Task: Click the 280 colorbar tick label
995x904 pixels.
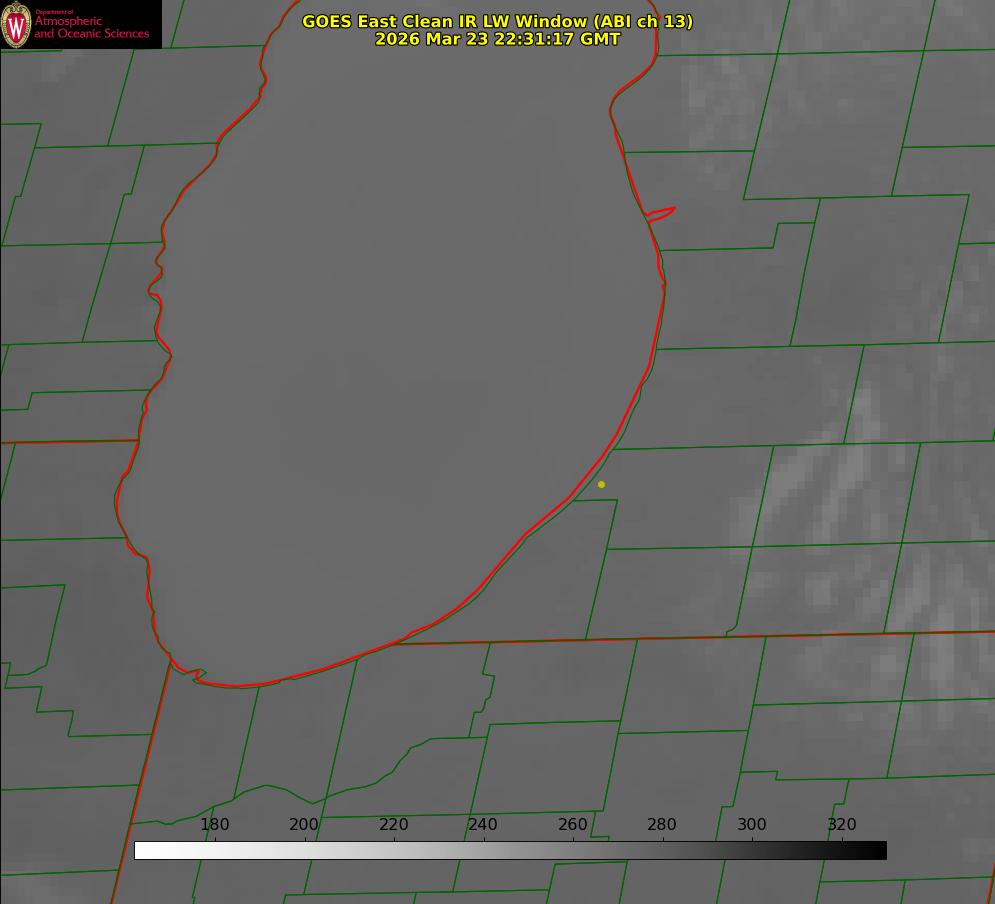Action: pos(662,825)
